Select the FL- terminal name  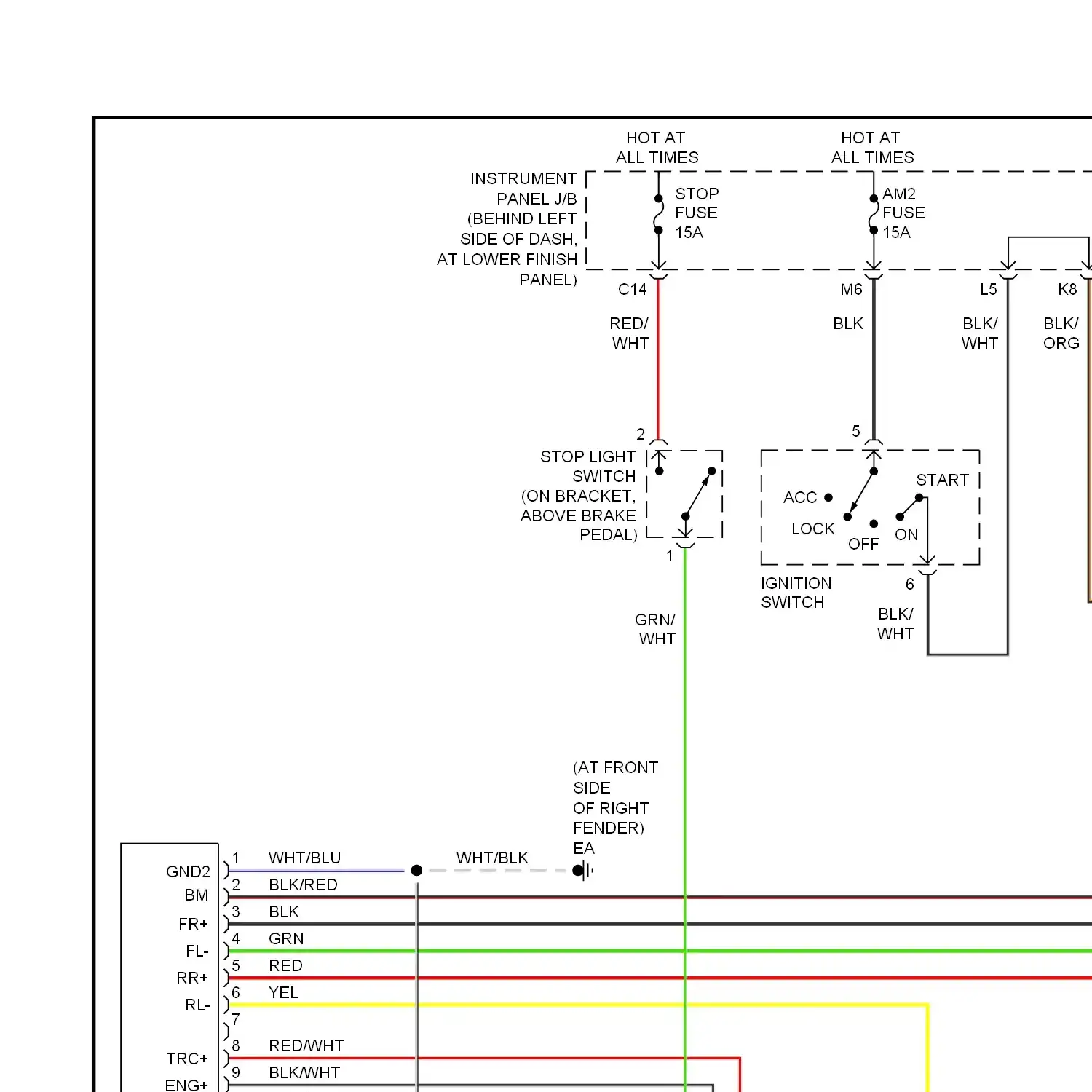[197, 951]
